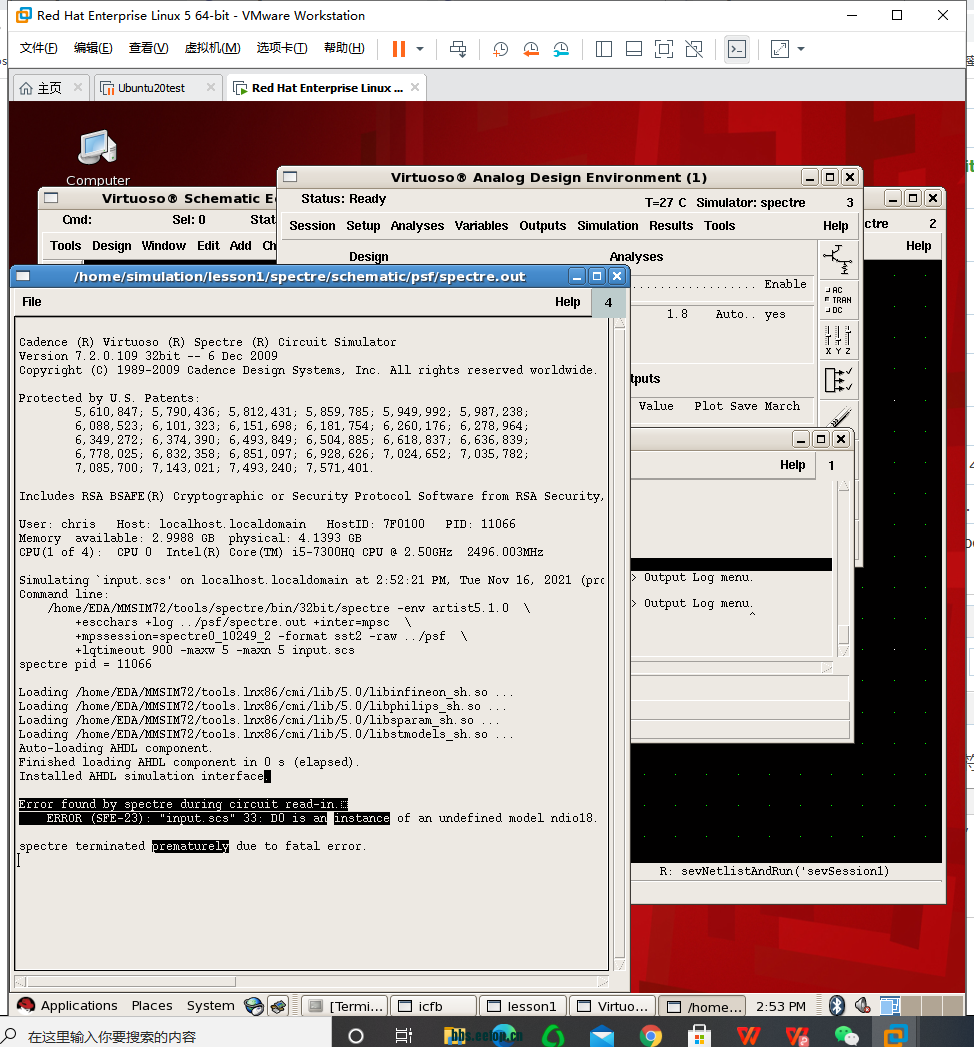This screenshot has height=1047, width=974.
Task: Open the web browser launcher in GNOME panel
Action: pyautogui.click(x=254, y=1006)
